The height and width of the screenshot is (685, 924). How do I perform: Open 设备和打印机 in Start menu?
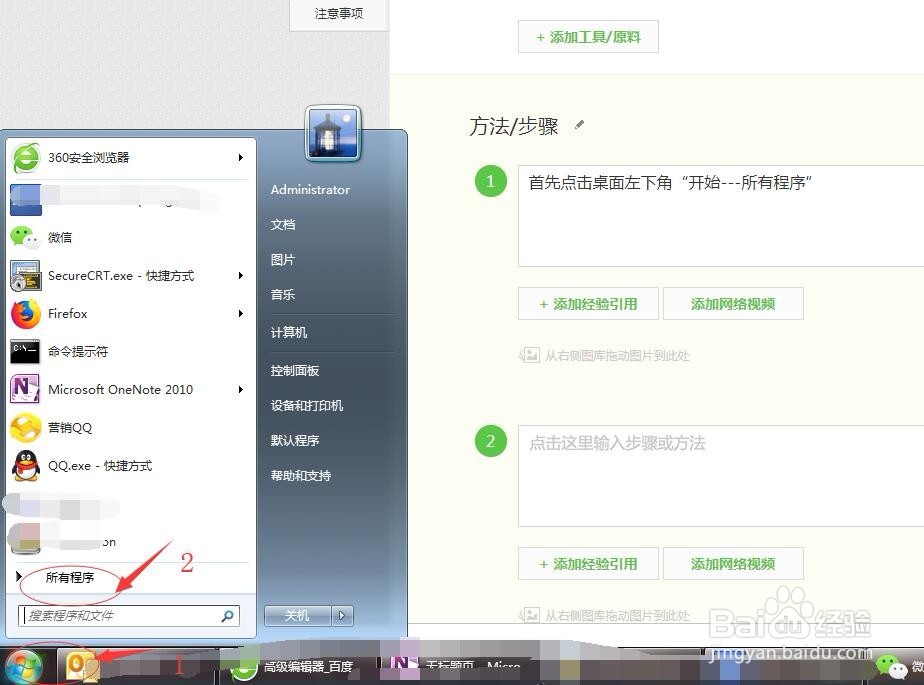tap(306, 406)
